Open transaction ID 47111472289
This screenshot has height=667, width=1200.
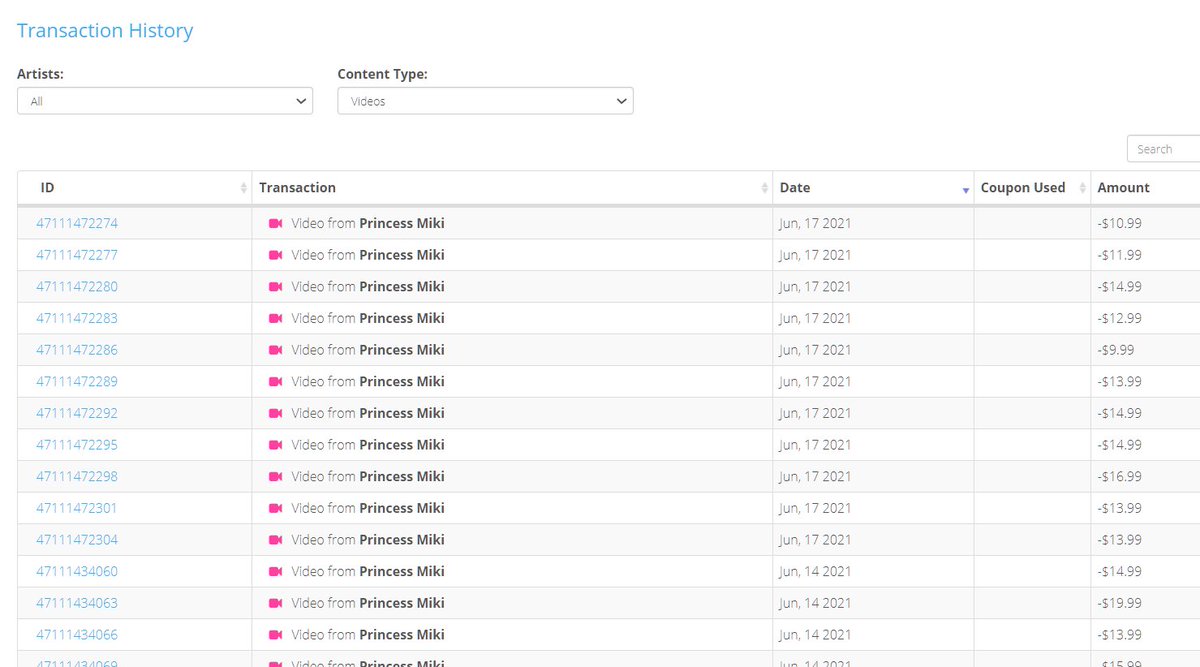[77, 382]
